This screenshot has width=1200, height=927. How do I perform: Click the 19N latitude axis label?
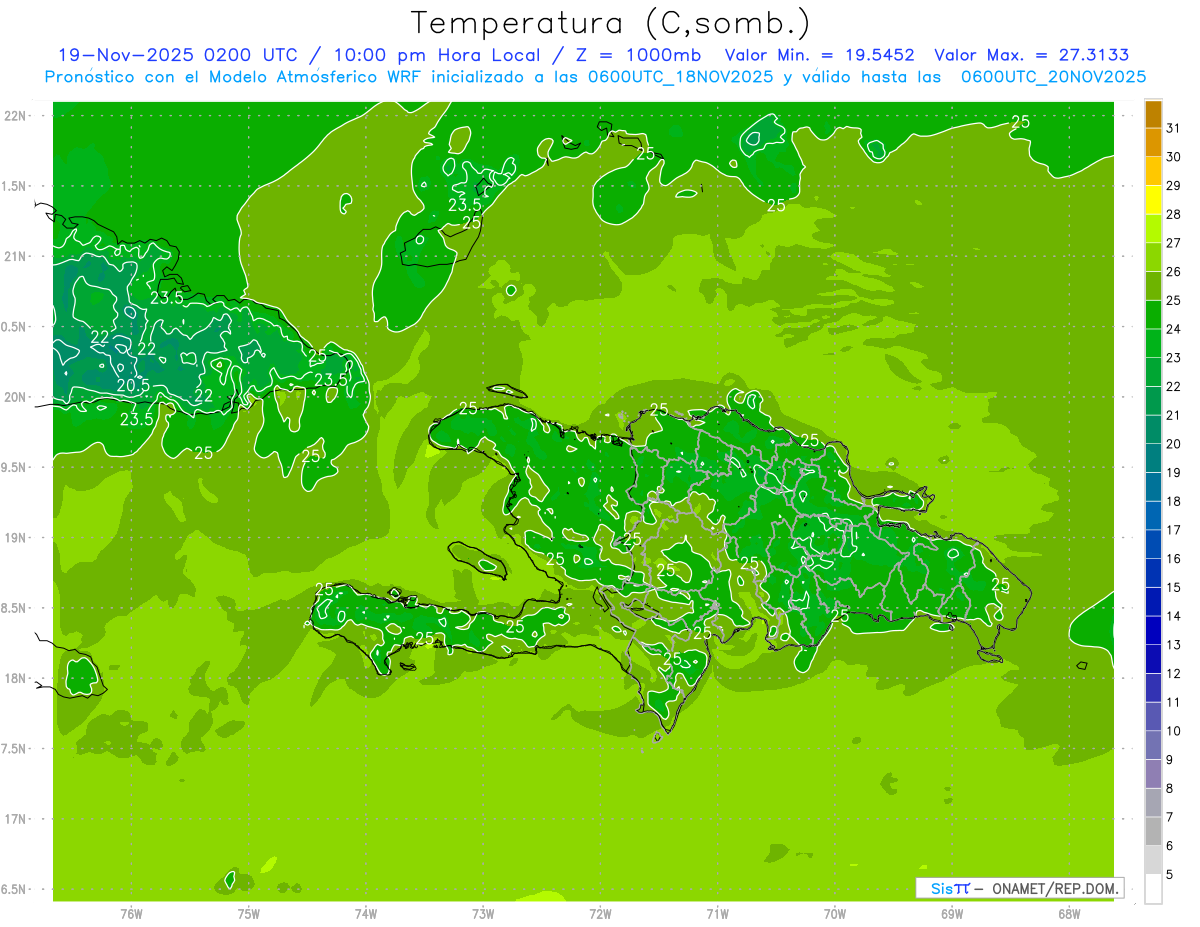(17, 538)
